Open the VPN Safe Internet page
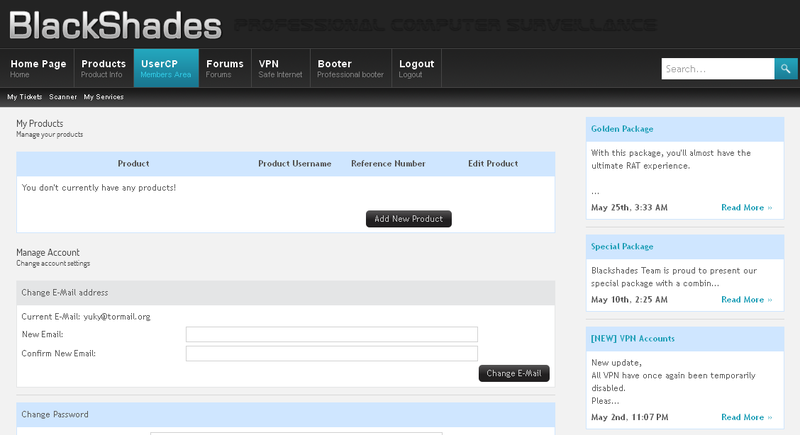800x435 pixels. click(280, 68)
